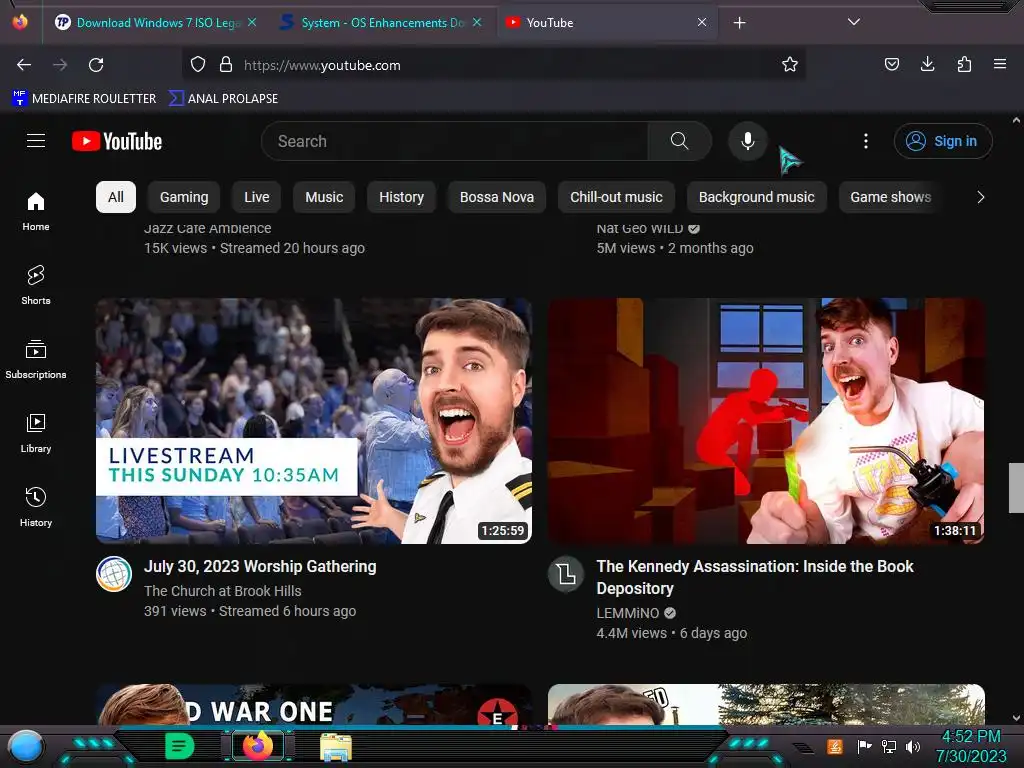Open the green notes app on taskbar

click(180, 746)
